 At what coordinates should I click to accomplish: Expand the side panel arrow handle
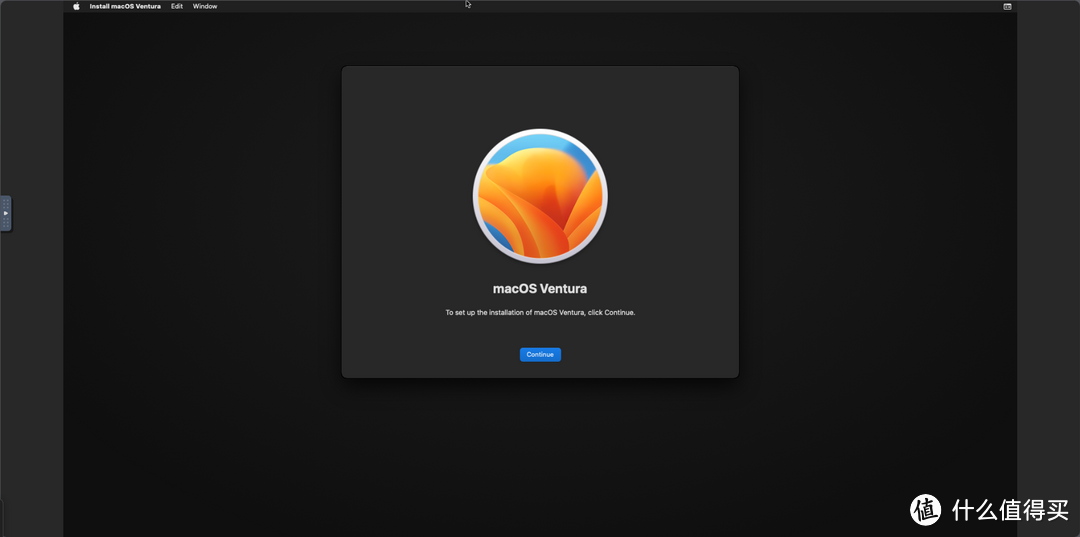click(x=6, y=213)
